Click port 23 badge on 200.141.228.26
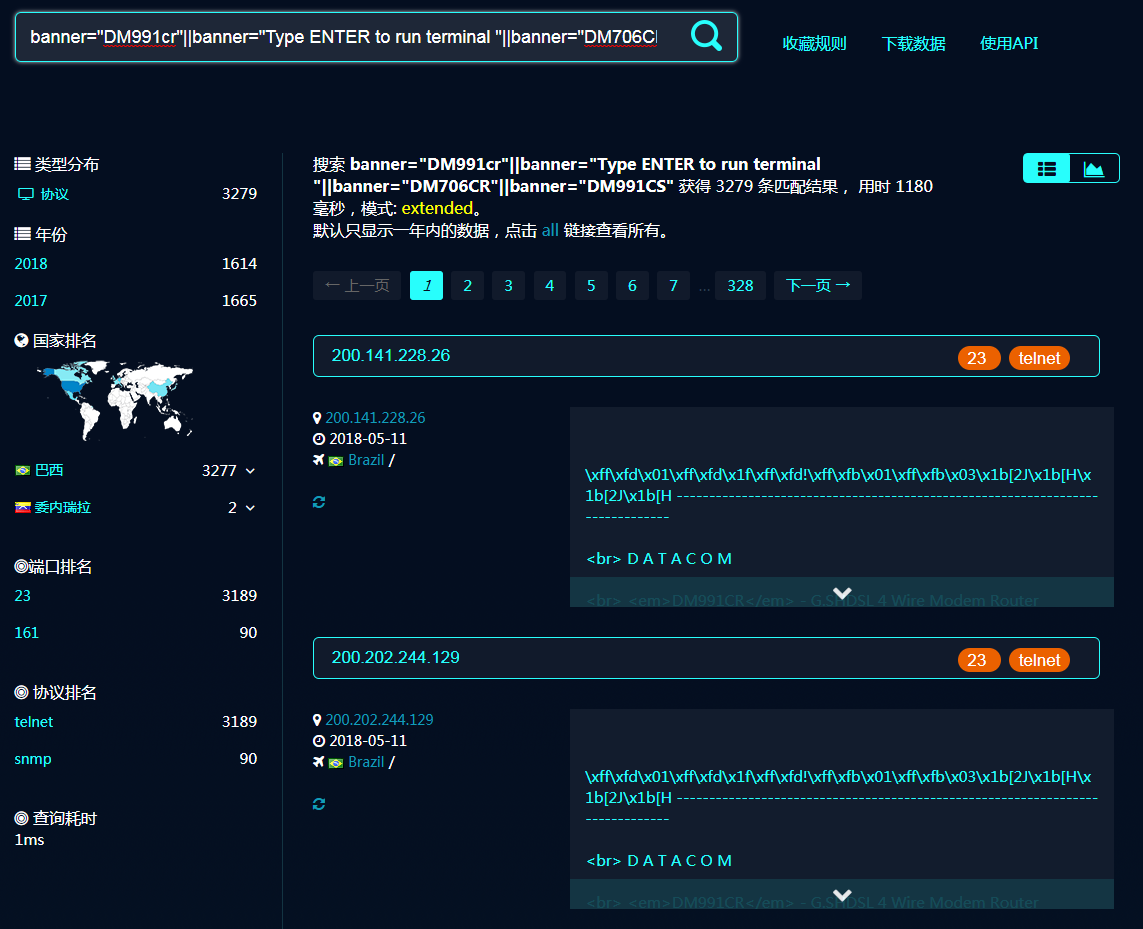The image size is (1143, 929). [978, 358]
